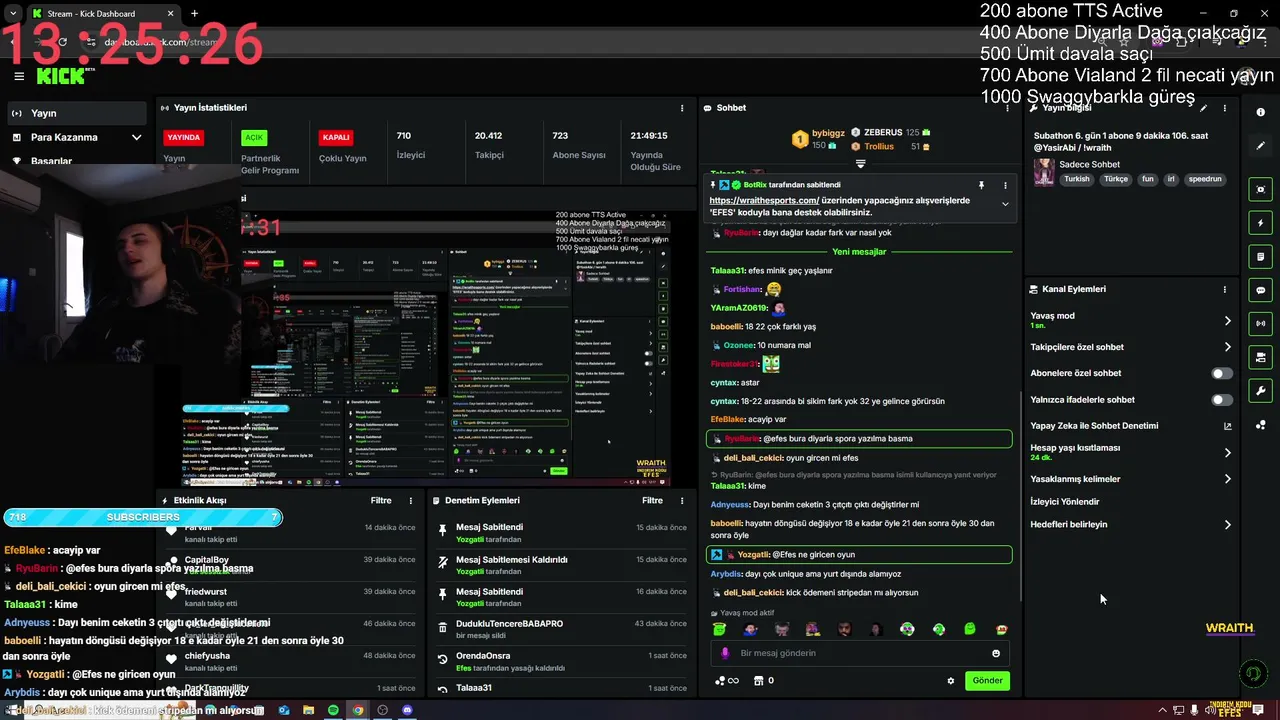1280x720 pixels.
Task: Select the Turkish tag chip
Action: click(1077, 179)
